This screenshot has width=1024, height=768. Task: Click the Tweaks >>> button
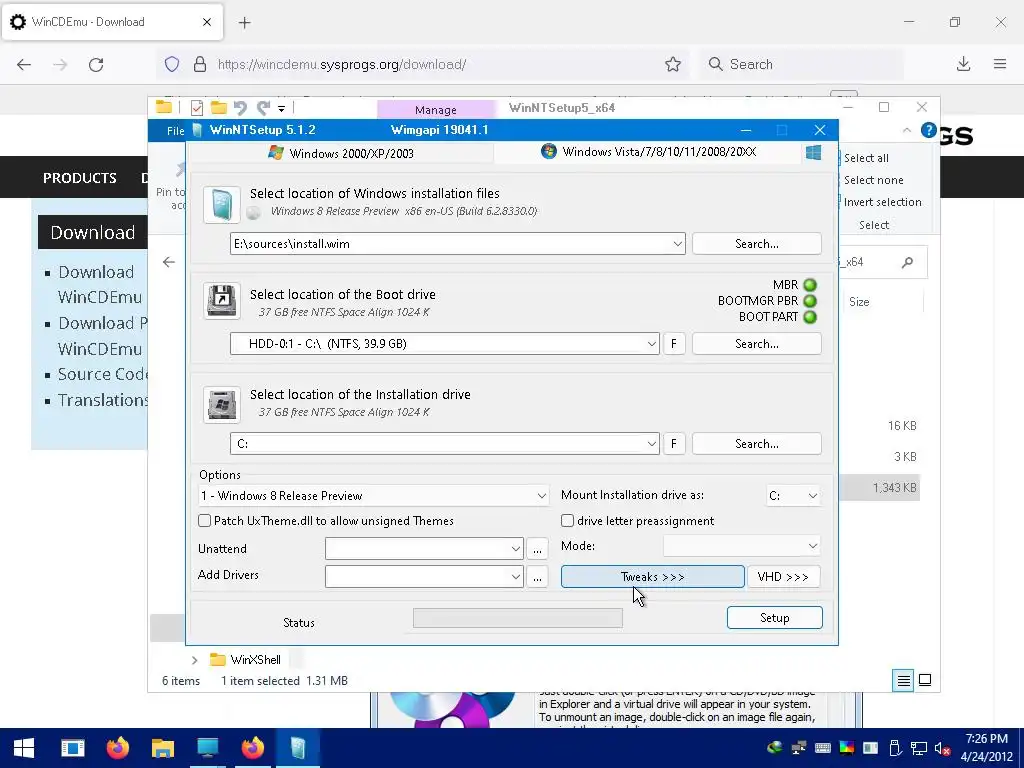(x=652, y=577)
